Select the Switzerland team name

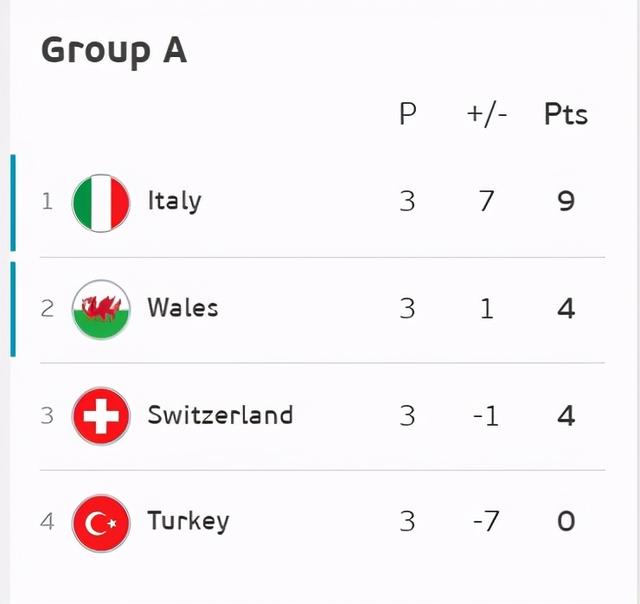220,414
